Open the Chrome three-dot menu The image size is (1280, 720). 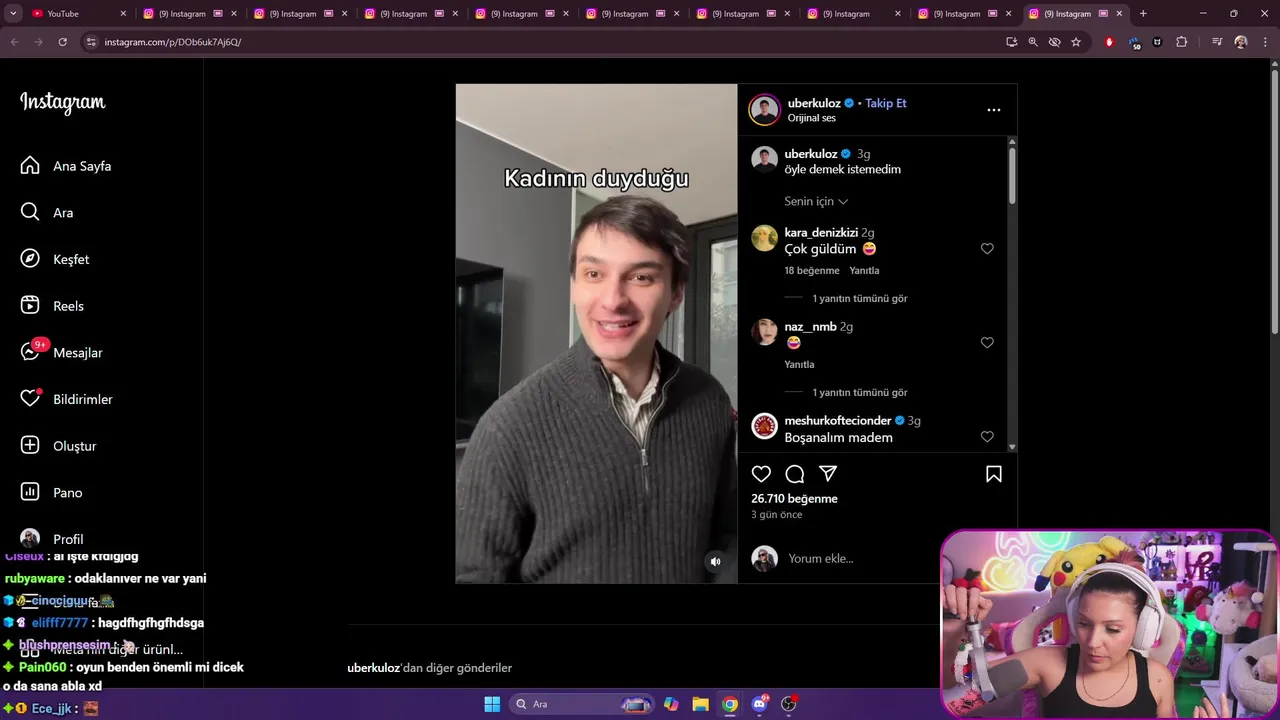pyautogui.click(x=1265, y=42)
